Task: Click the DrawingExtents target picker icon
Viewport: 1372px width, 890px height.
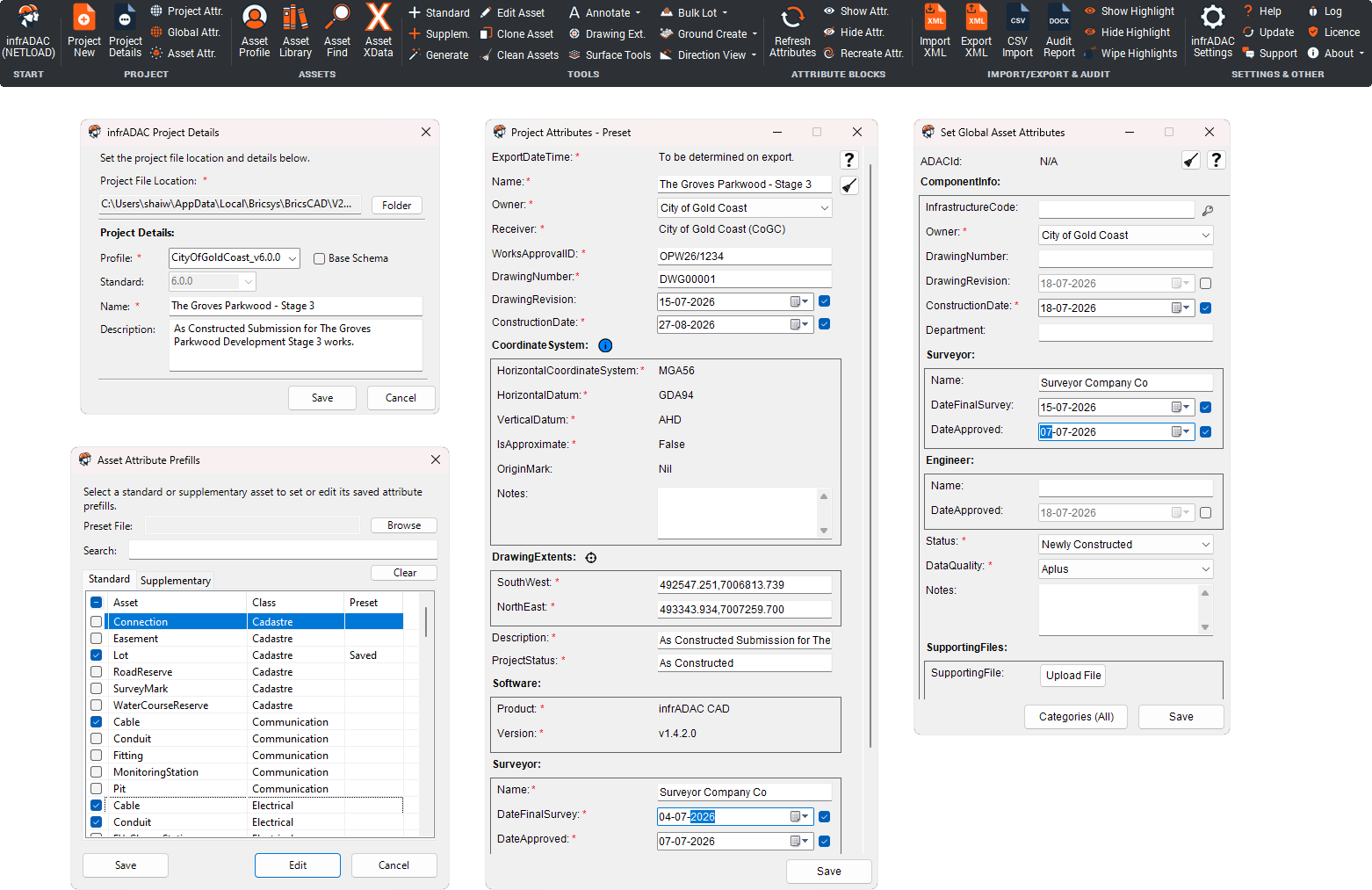Action: [591, 557]
